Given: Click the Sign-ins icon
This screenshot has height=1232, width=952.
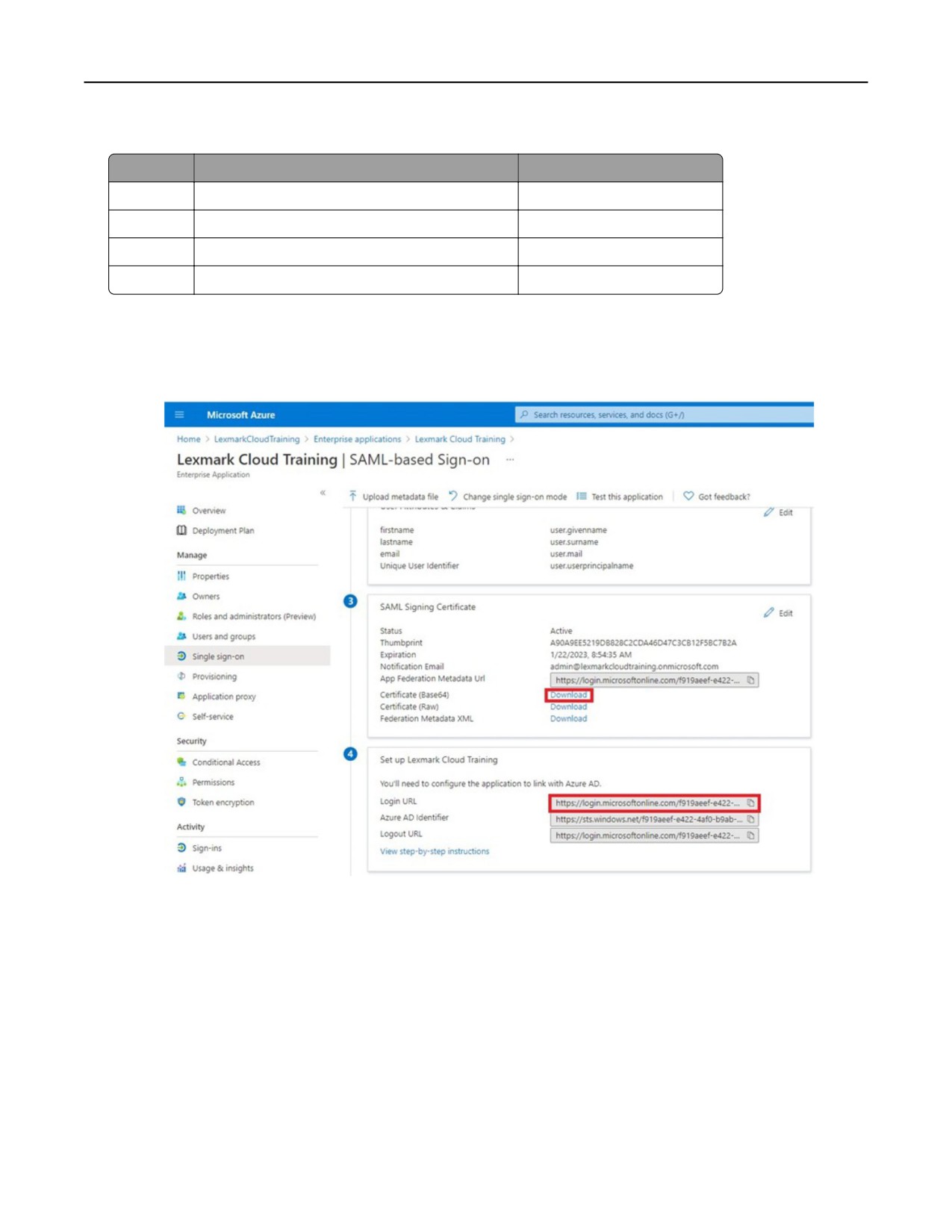Looking at the screenshot, I should click(181, 847).
